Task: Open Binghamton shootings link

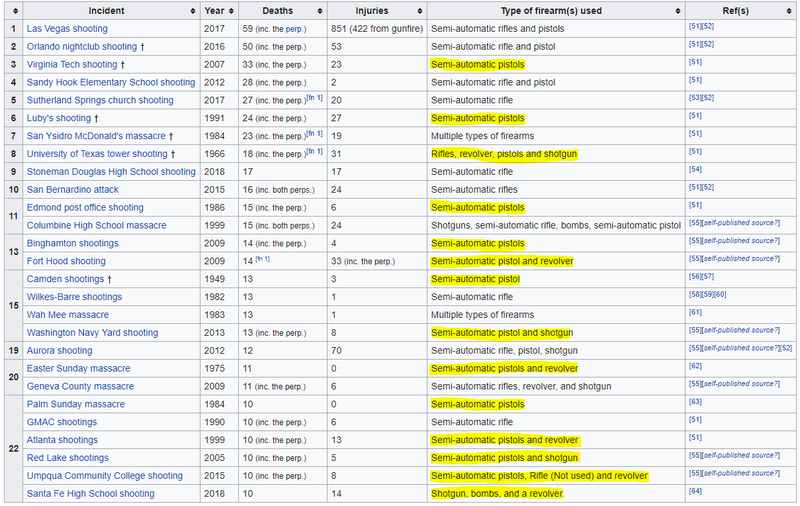Action: pos(72,243)
